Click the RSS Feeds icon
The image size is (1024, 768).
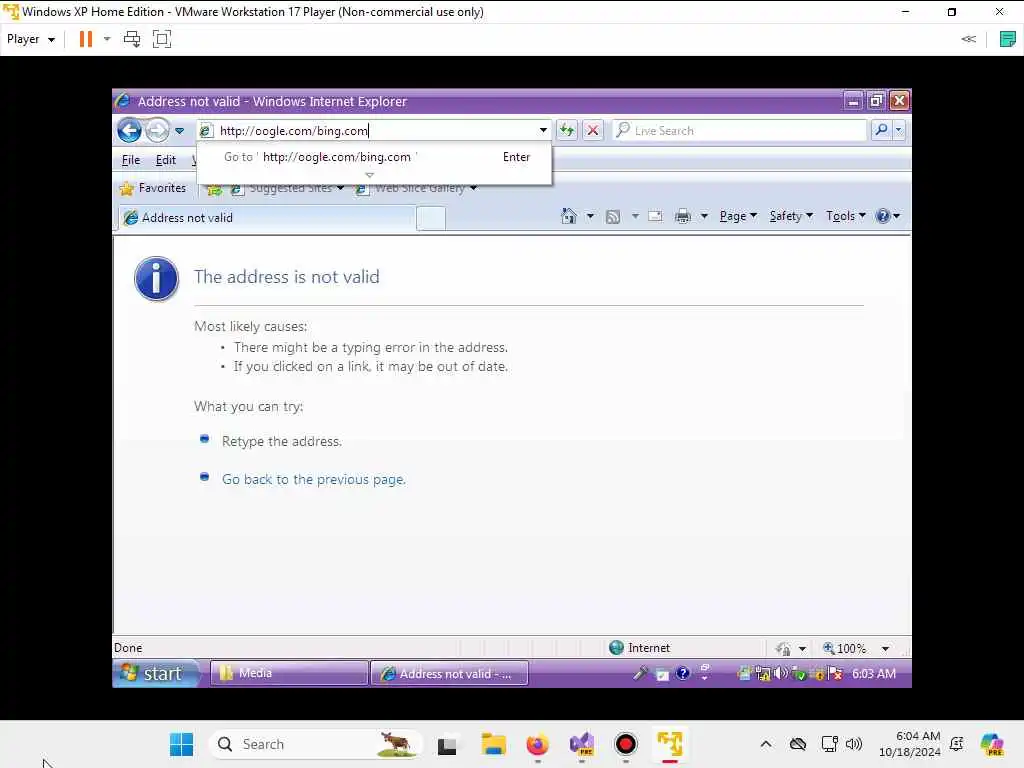click(613, 217)
